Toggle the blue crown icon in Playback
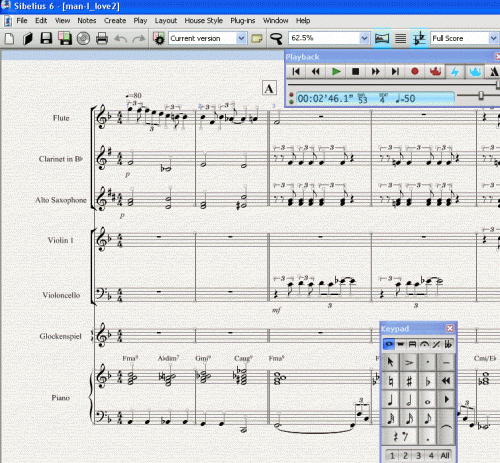 pos(475,71)
